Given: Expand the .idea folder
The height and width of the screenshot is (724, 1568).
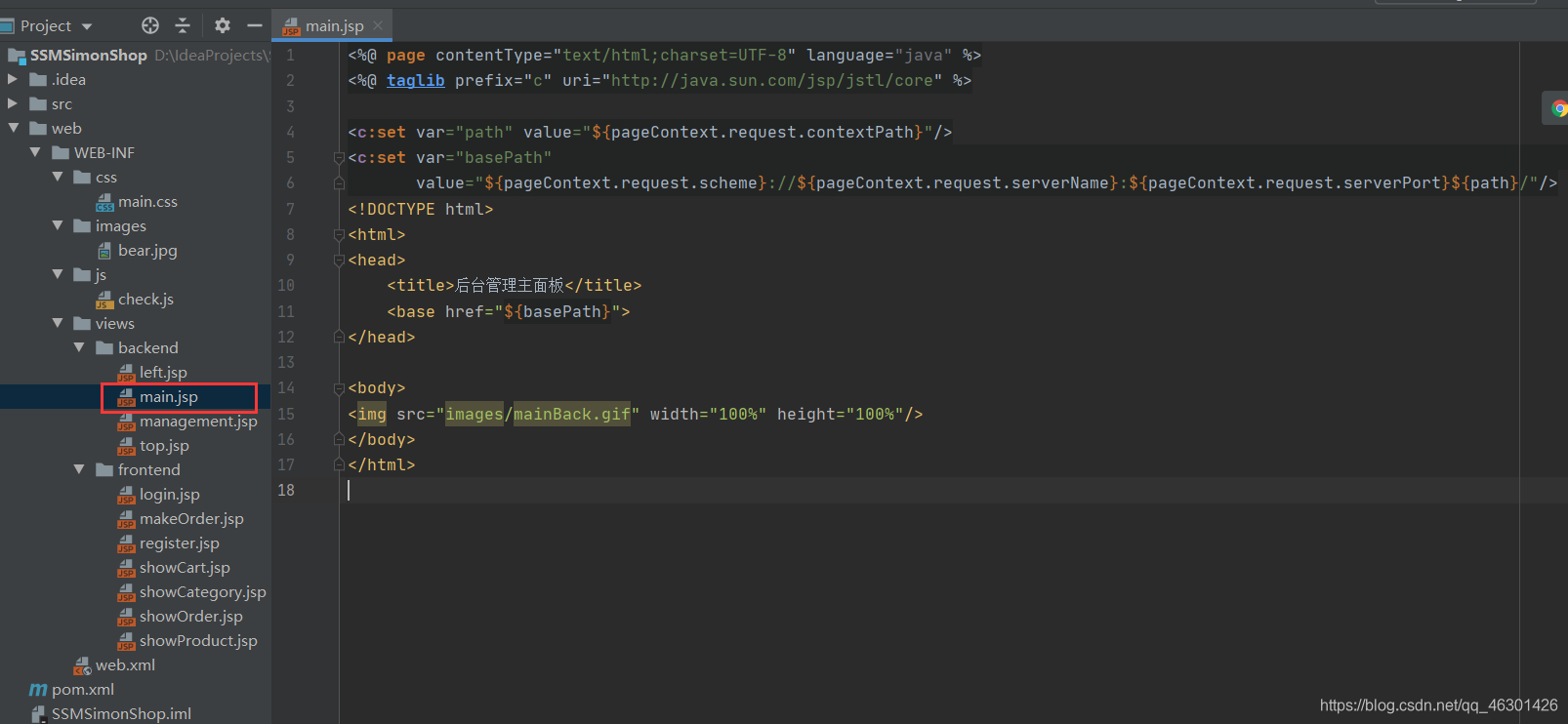Looking at the screenshot, I should (x=13, y=79).
